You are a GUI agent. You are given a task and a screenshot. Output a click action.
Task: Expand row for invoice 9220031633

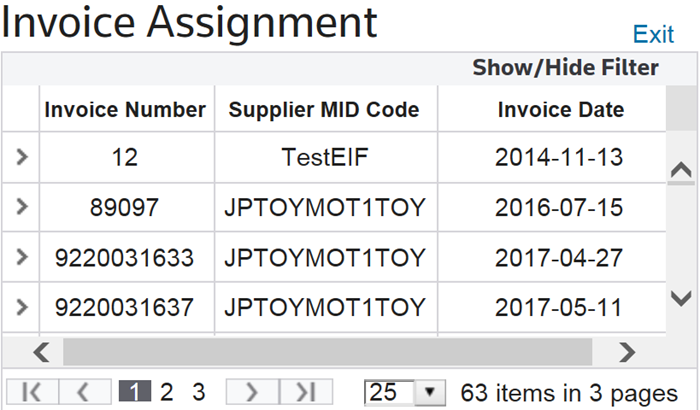click(x=21, y=257)
